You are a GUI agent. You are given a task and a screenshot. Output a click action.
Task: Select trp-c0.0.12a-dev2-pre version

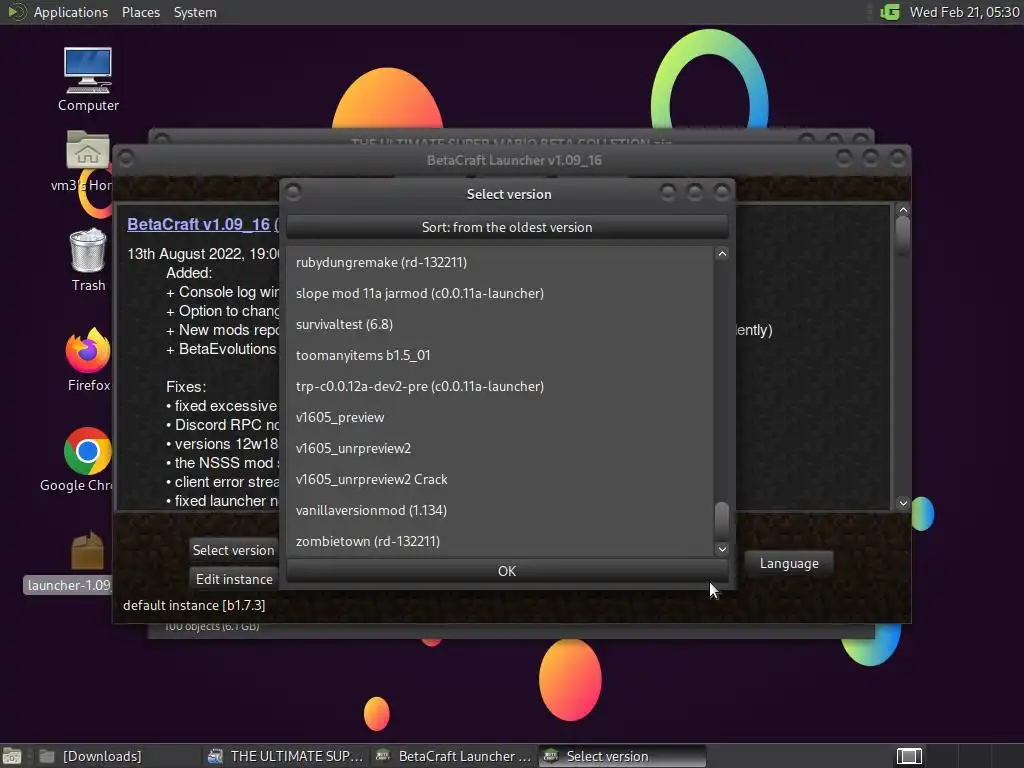[500, 386]
